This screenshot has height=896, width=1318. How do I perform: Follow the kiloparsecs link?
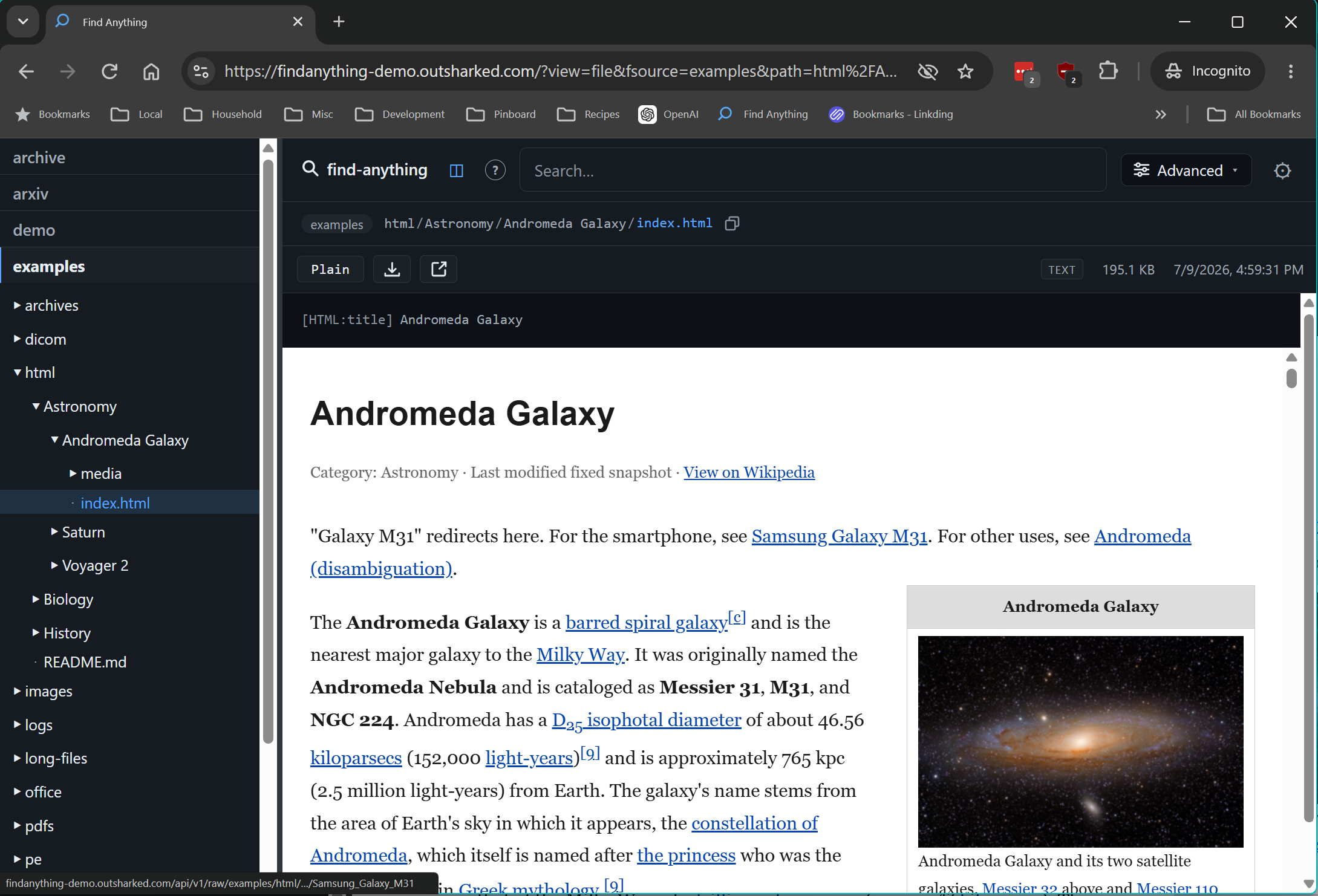(356, 758)
